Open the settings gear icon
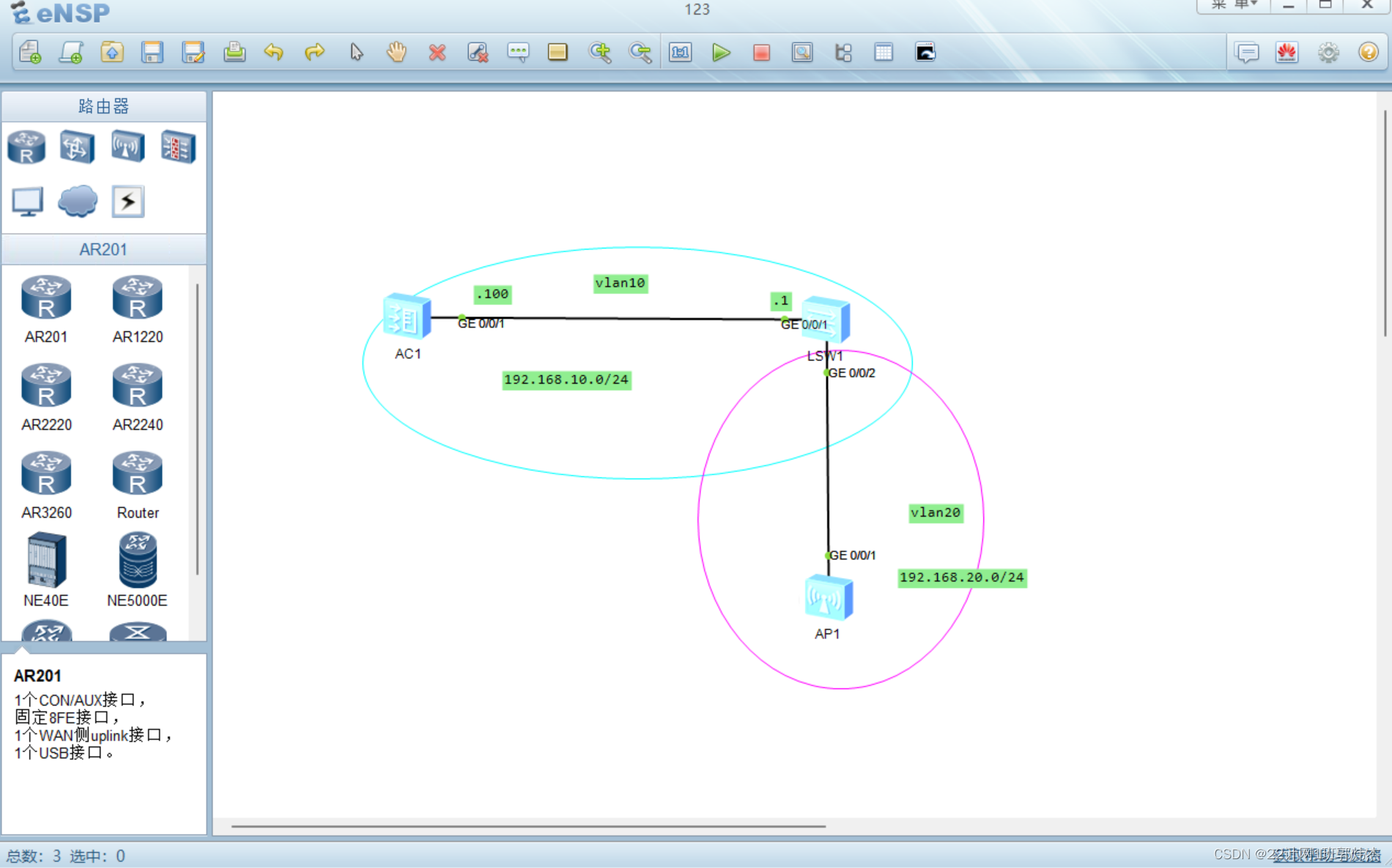Image resolution: width=1392 pixels, height=868 pixels. click(x=1328, y=53)
